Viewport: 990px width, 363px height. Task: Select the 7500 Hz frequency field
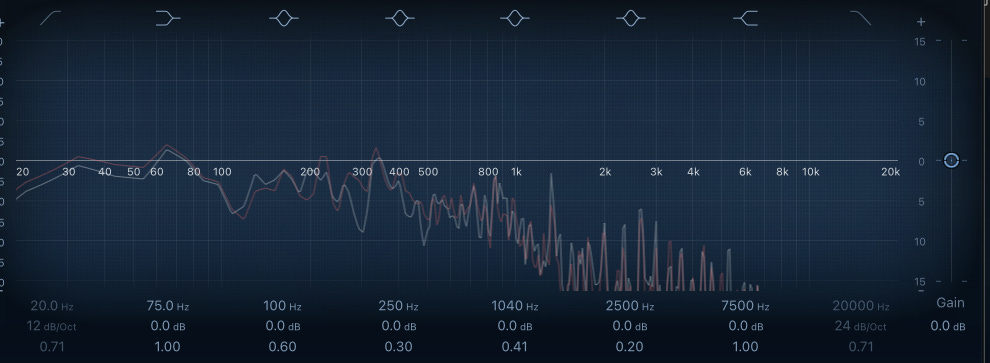point(746,306)
